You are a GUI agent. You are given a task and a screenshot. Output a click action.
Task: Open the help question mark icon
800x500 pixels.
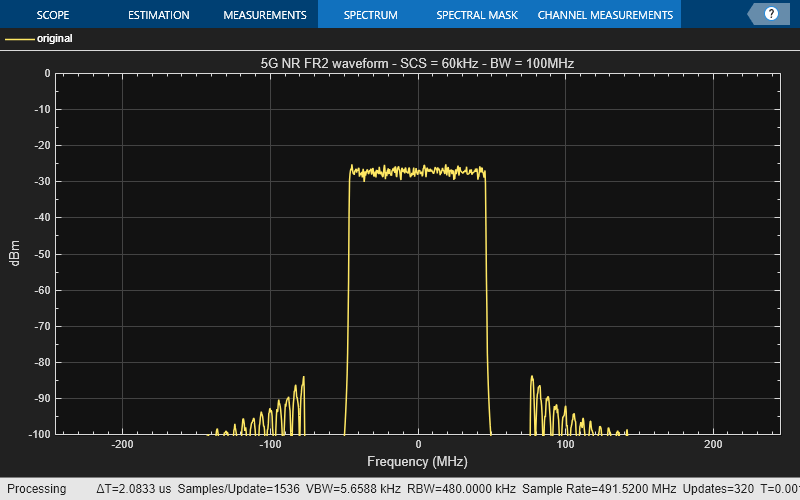[771, 15]
